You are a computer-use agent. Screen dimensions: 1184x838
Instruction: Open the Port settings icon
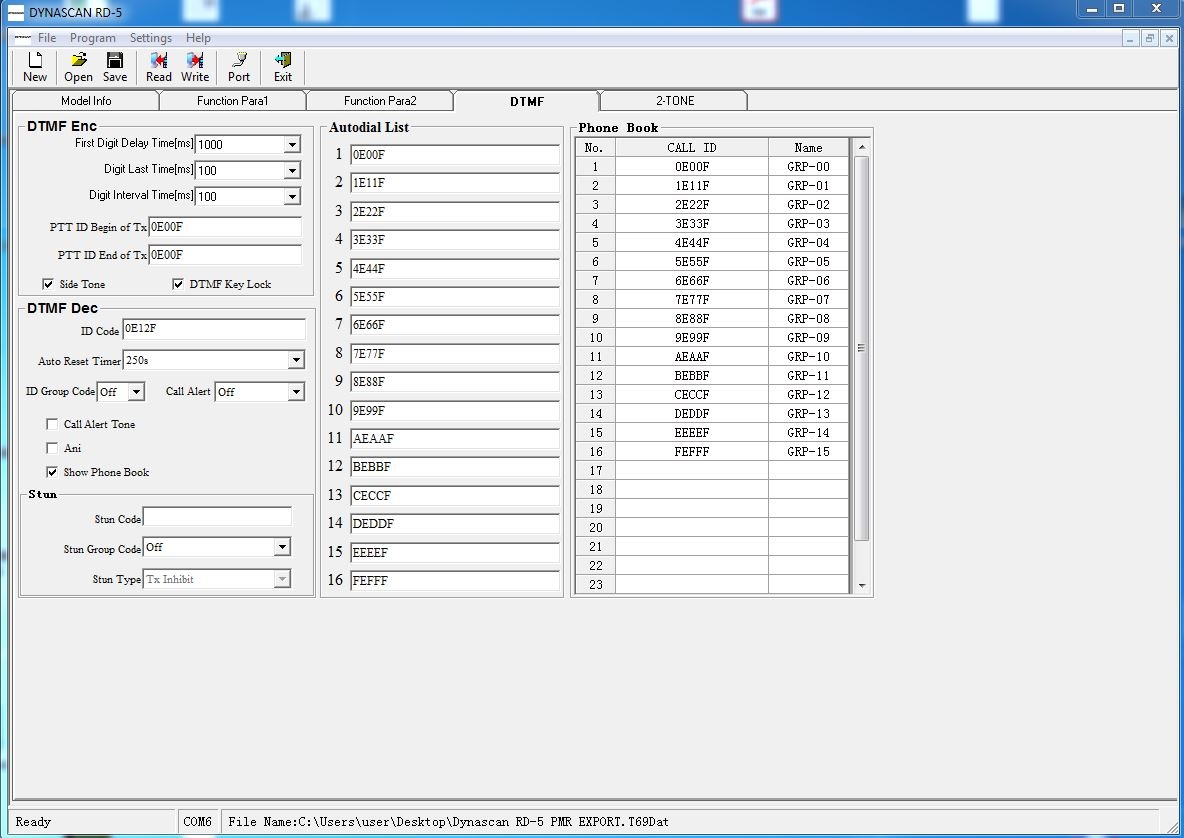[x=239, y=67]
